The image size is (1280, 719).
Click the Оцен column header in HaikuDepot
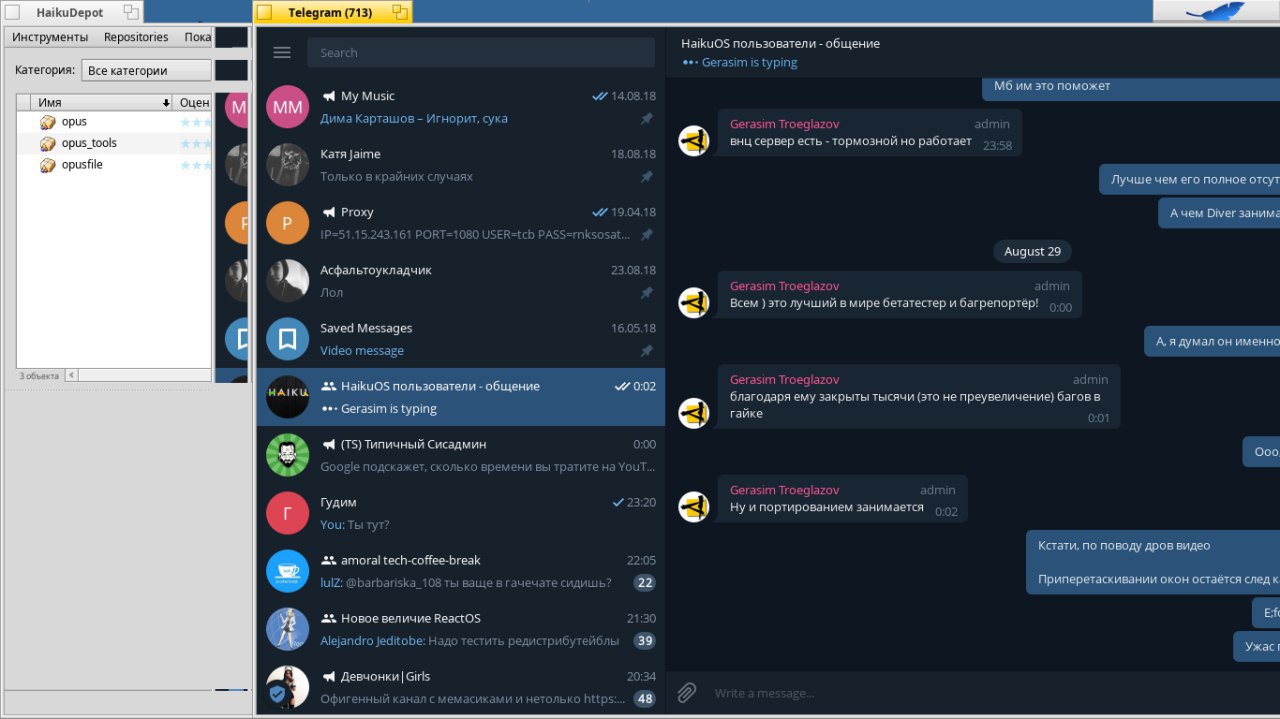193,102
